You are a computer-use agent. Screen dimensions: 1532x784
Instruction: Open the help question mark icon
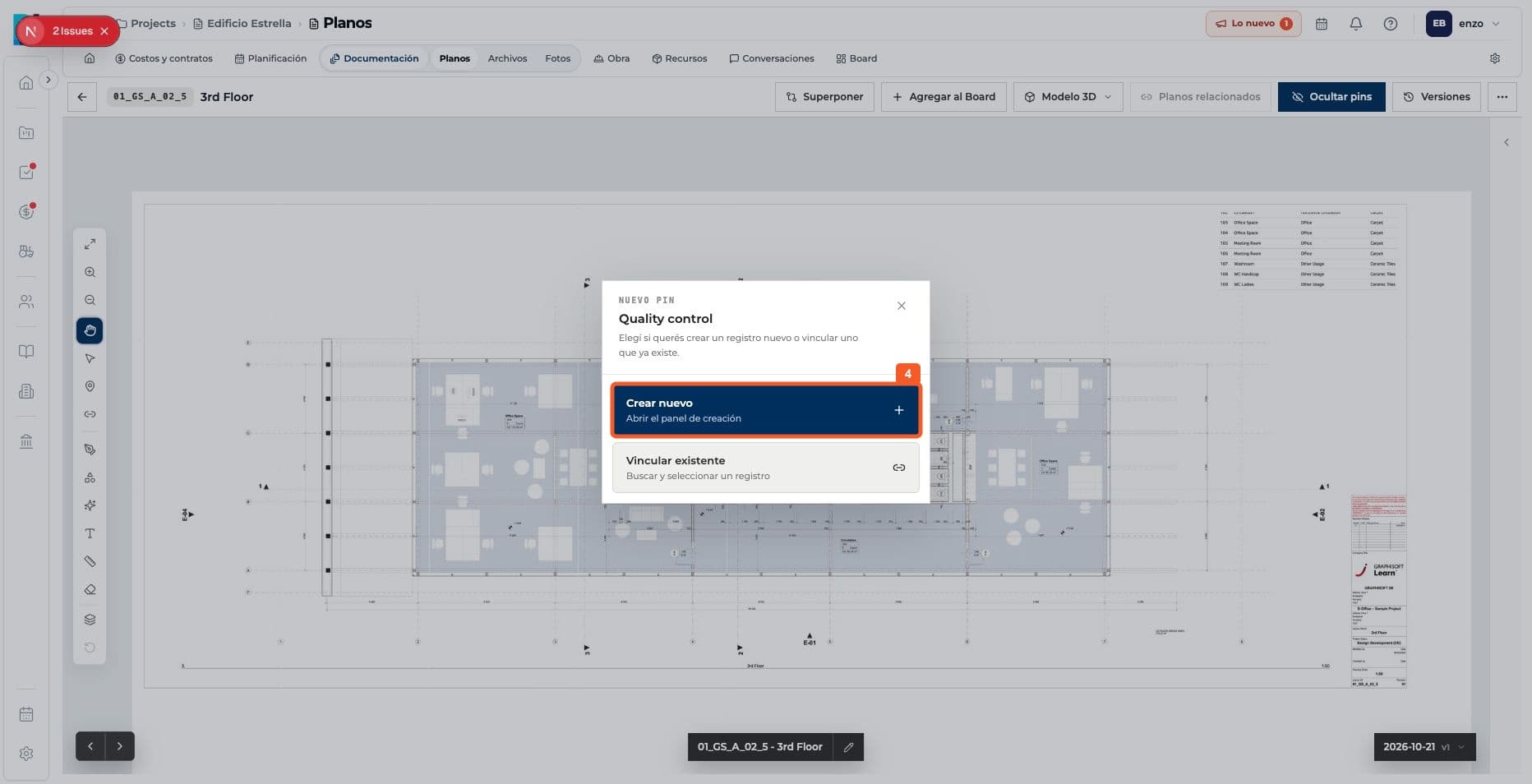click(x=1391, y=24)
